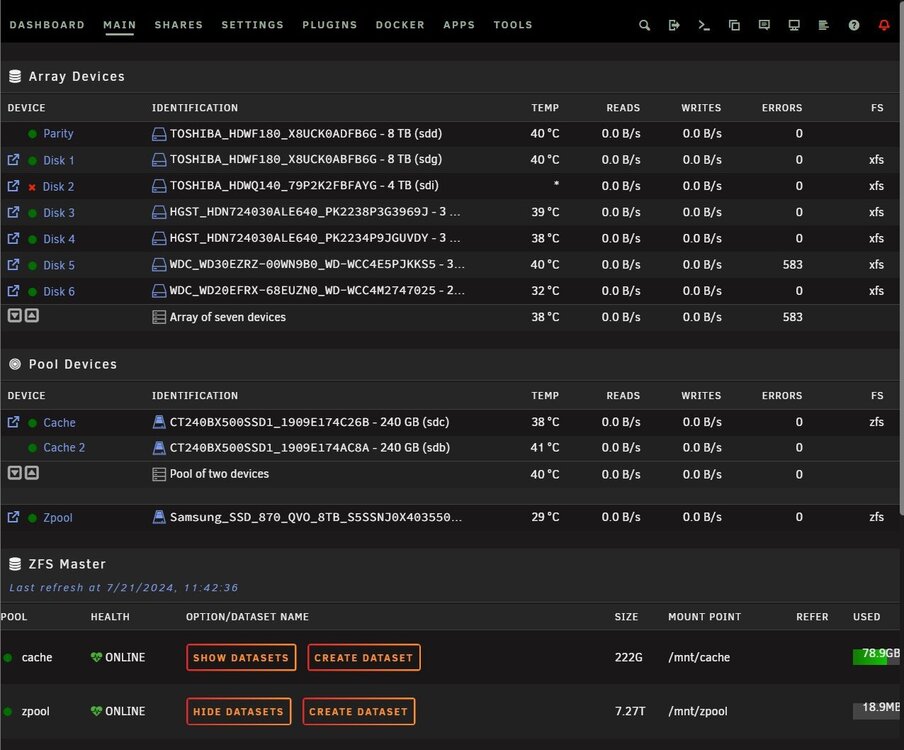Screen dimensions: 904x750
Task: Open the feedback icon in top bar
Action: coord(764,25)
